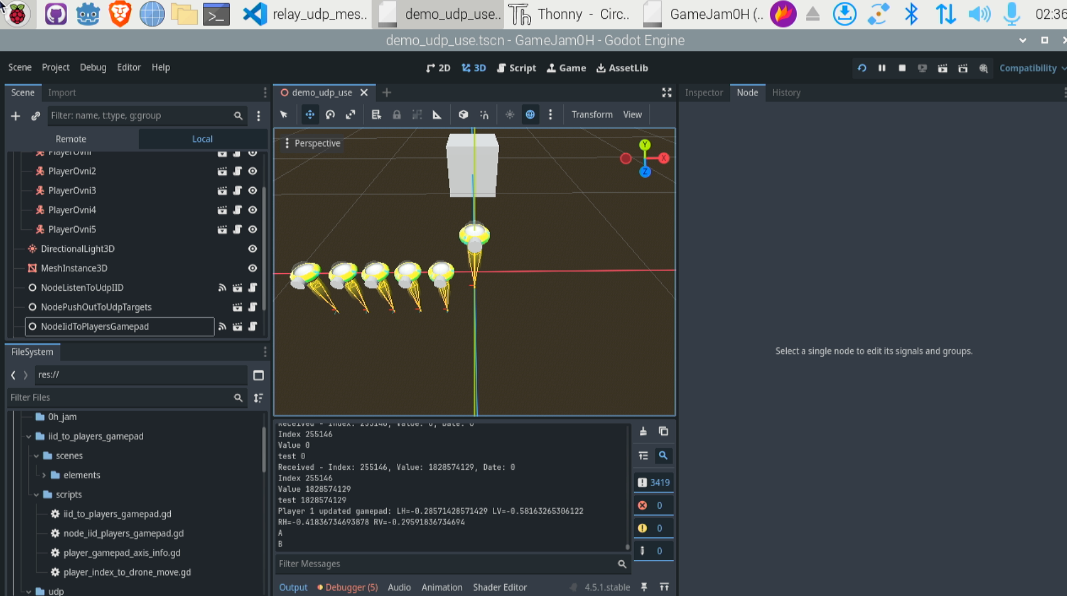Toggle warning messages filter in output

click(x=652, y=528)
